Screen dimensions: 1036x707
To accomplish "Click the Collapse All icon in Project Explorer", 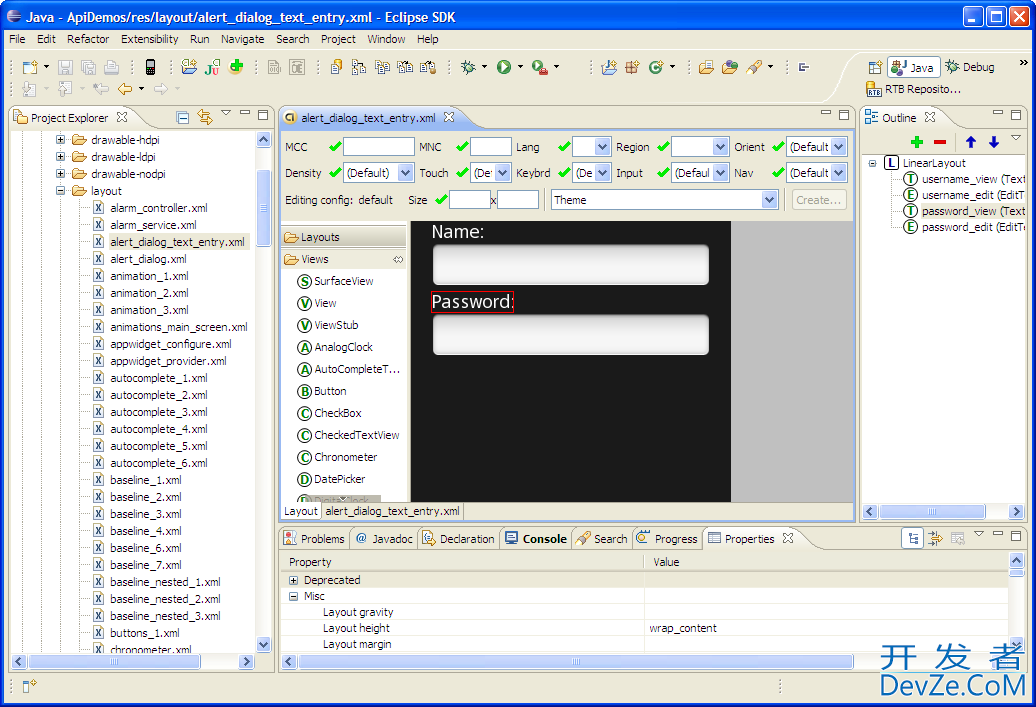I will click(183, 118).
